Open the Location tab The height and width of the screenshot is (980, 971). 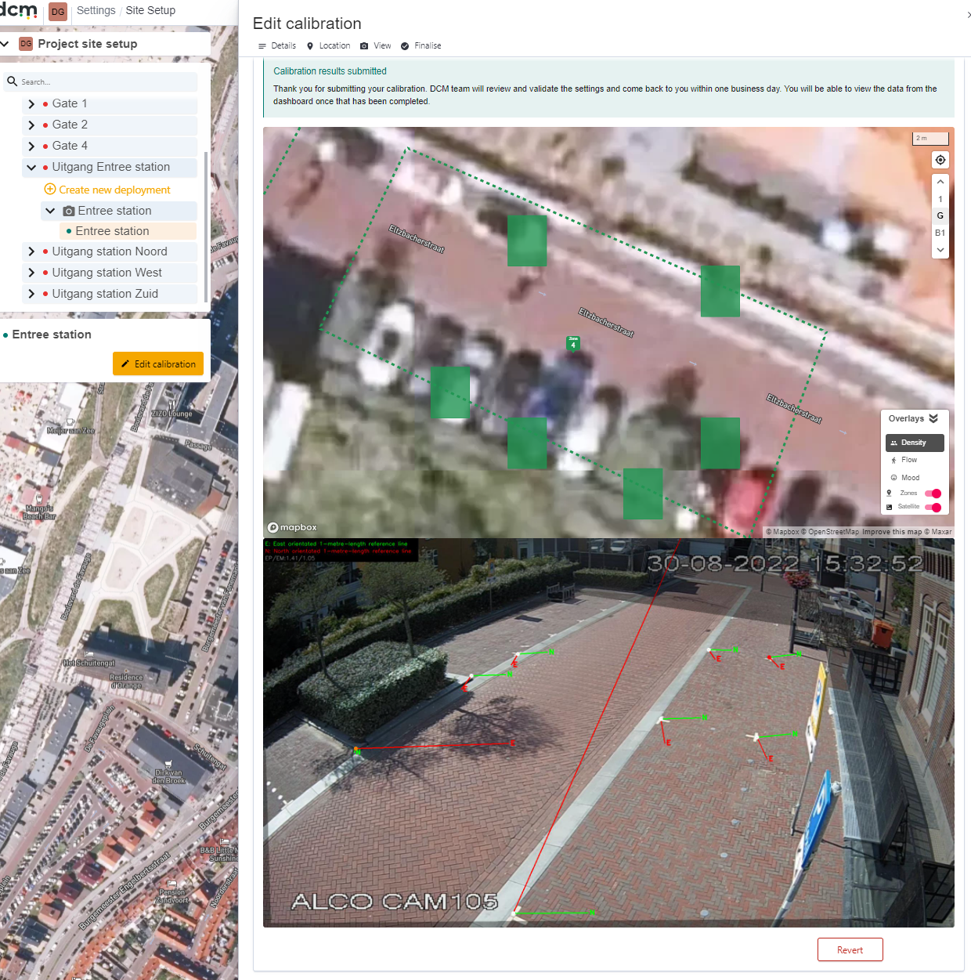(x=328, y=46)
